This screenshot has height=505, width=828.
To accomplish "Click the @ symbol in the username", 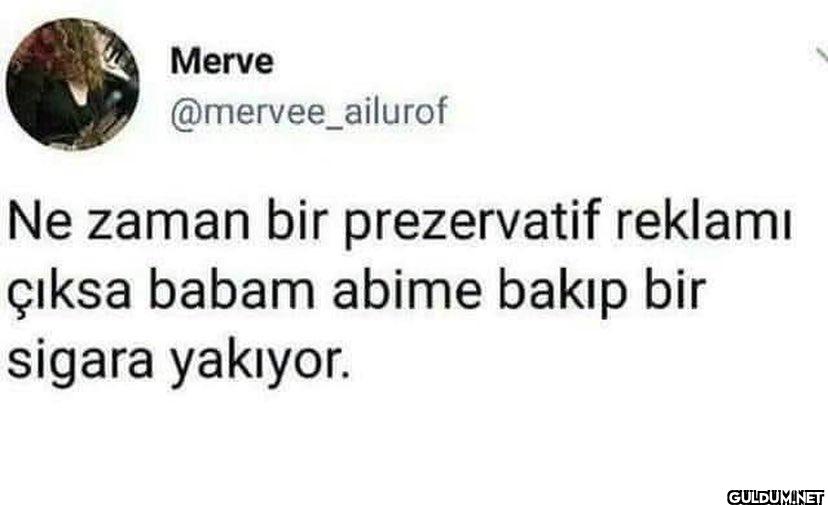I will (x=183, y=113).
